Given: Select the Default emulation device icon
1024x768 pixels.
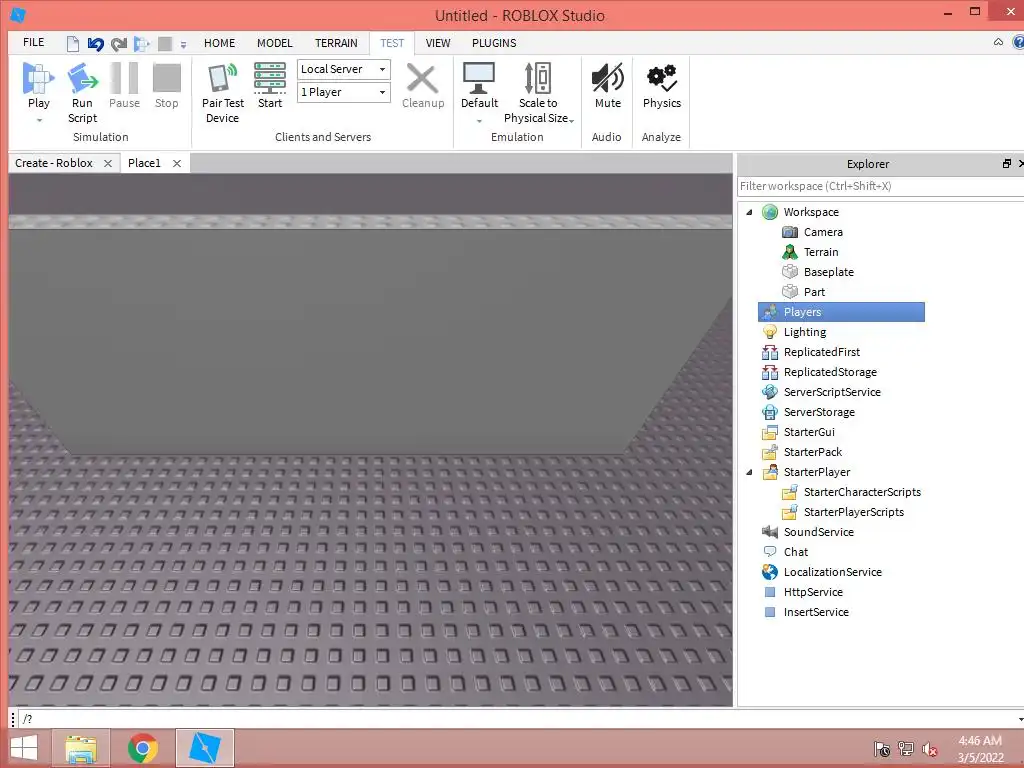Looking at the screenshot, I should pyautogui.click(x=479, y=78).
